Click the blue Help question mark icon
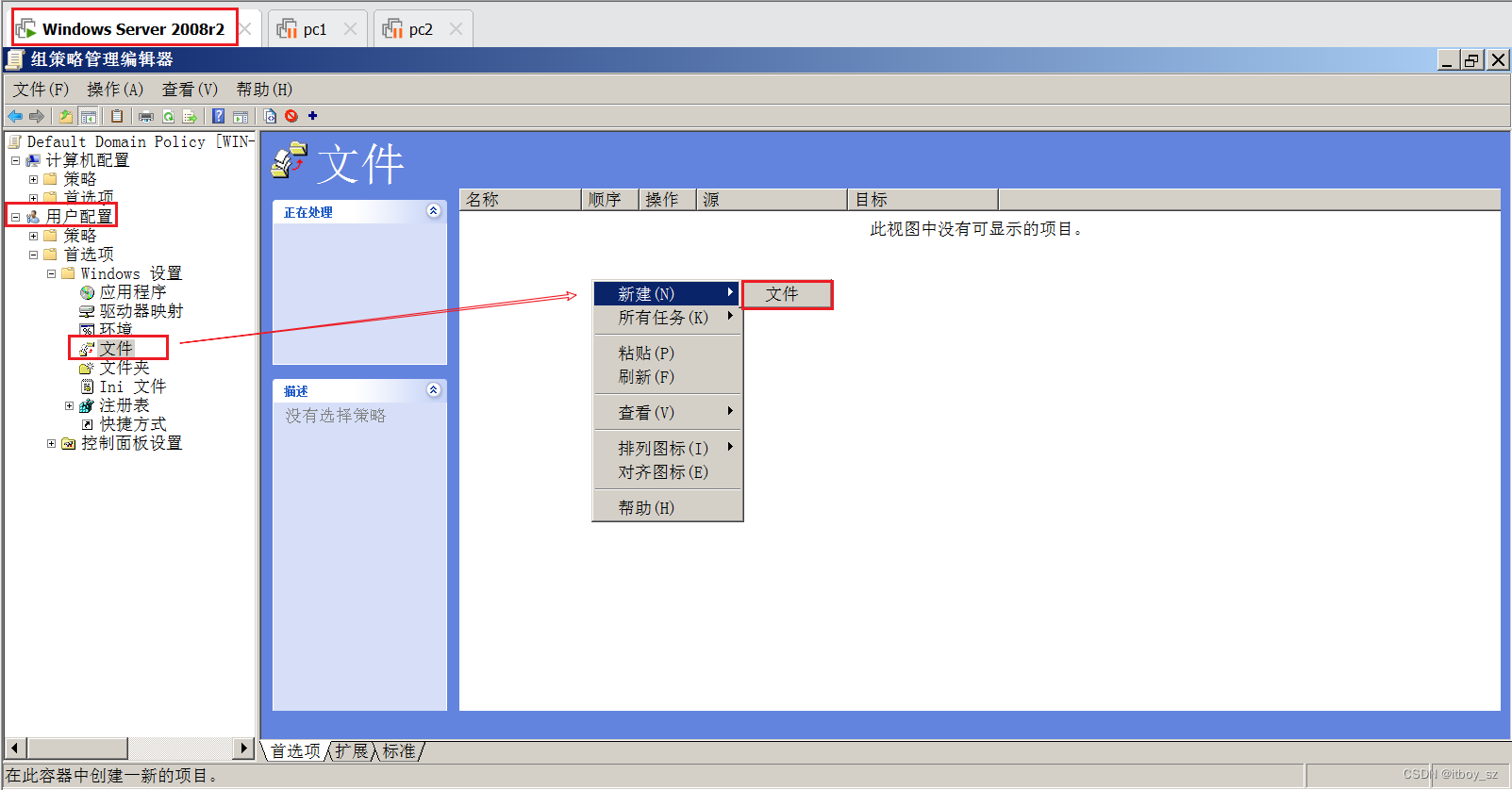Image resolution: width=1512 pixels, height=790 pixels. tap(218, 116)
